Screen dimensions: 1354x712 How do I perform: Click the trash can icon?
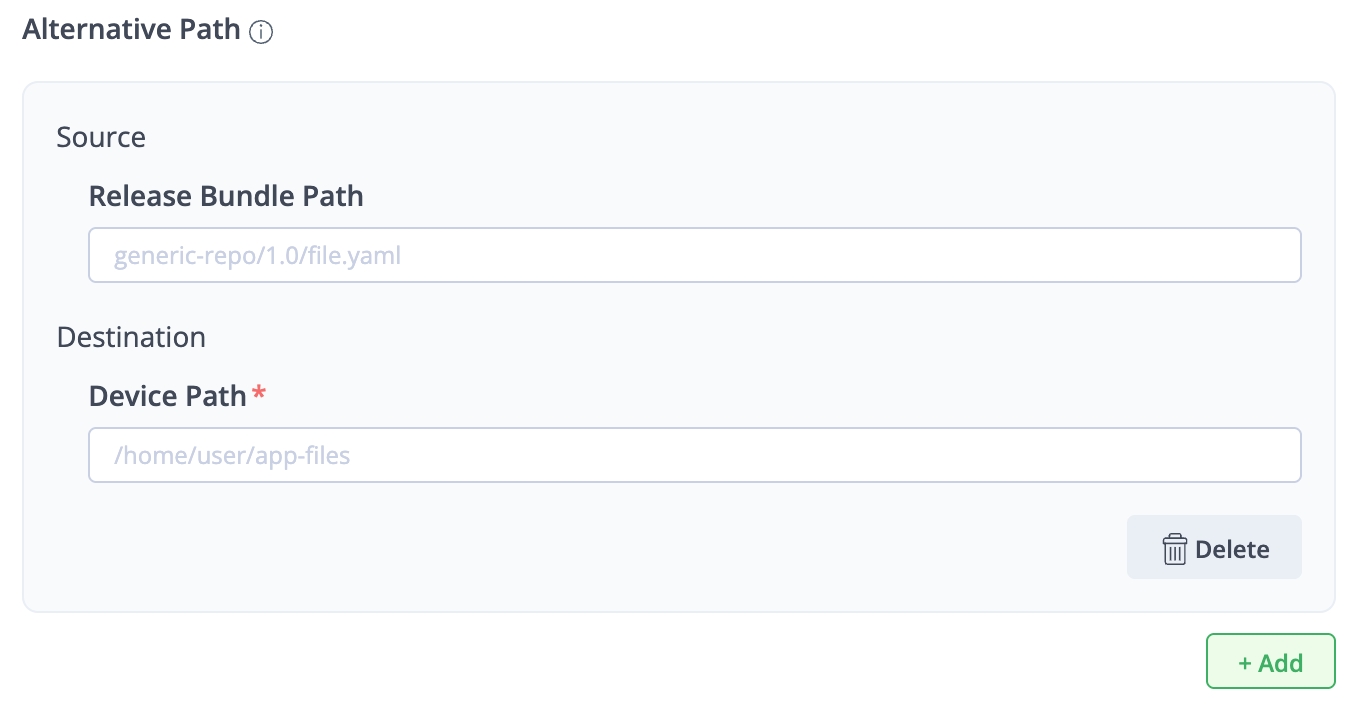coord(1174,549)
